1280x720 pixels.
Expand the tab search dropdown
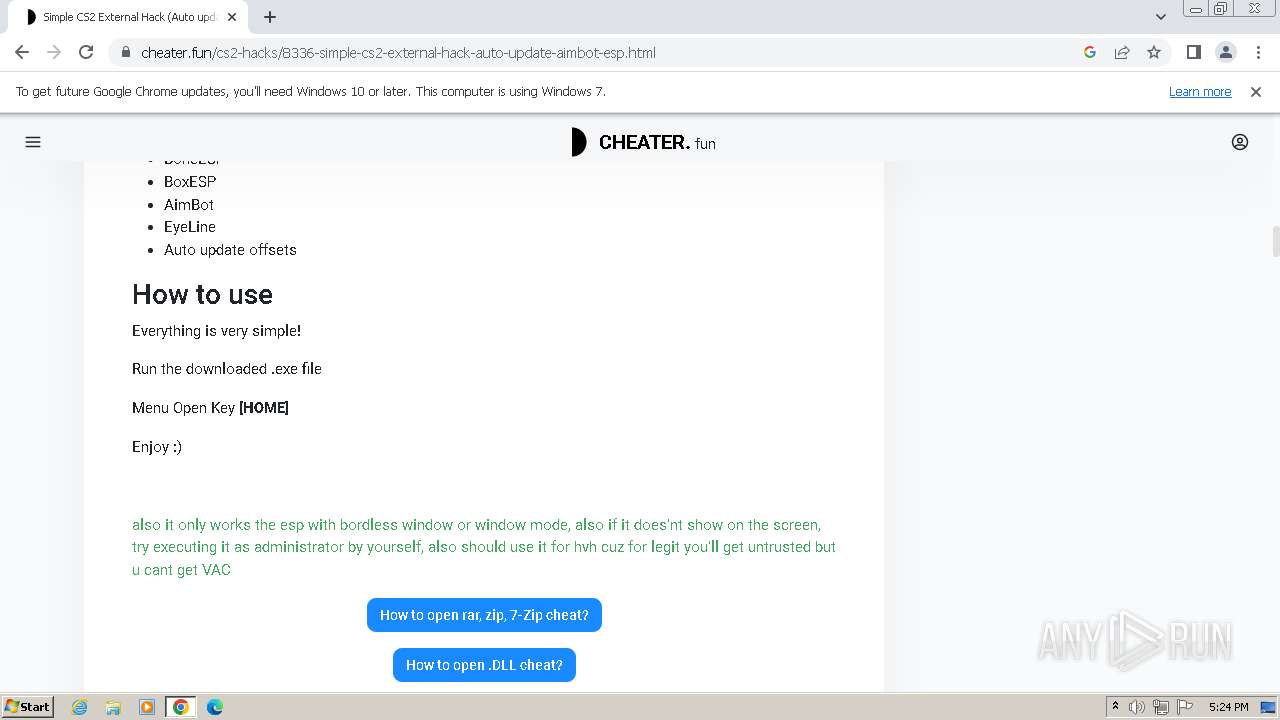point(1161,17)
